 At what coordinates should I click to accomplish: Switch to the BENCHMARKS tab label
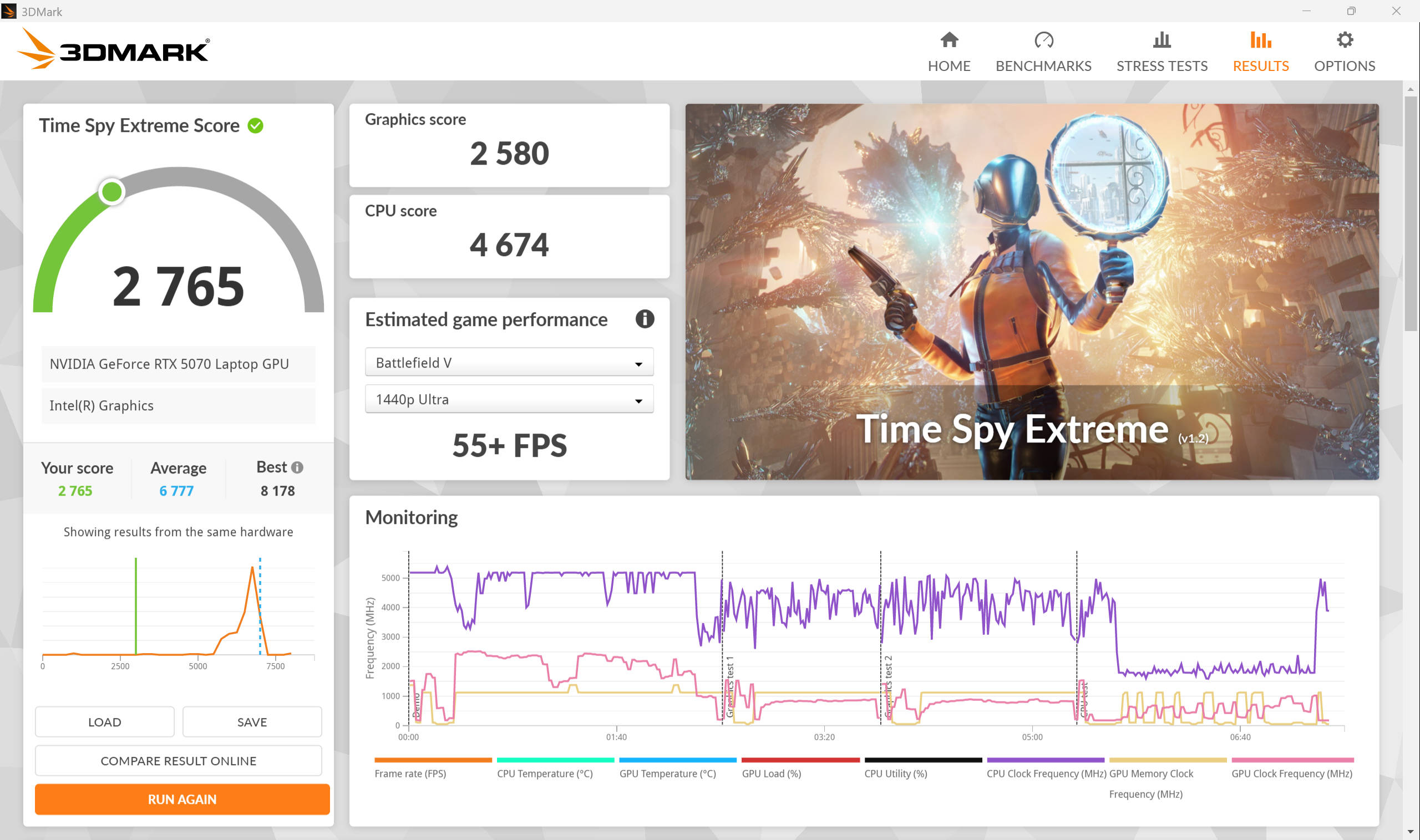[1043, 65]
